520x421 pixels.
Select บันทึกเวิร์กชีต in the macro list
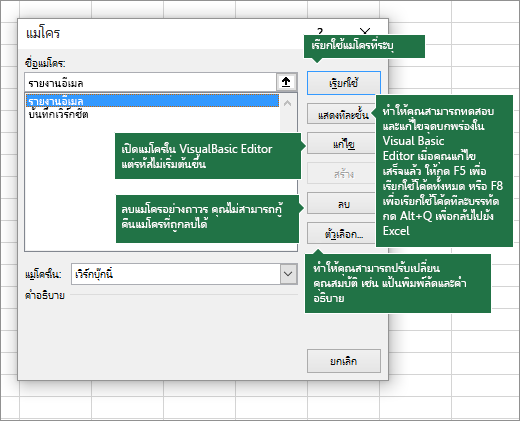[x=152, y=114]
